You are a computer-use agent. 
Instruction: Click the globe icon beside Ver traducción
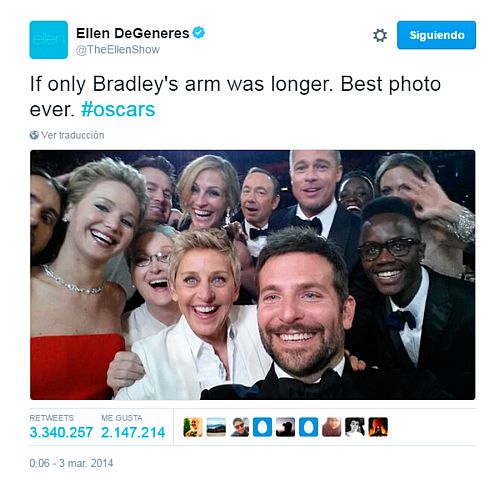tap(34, 135)
